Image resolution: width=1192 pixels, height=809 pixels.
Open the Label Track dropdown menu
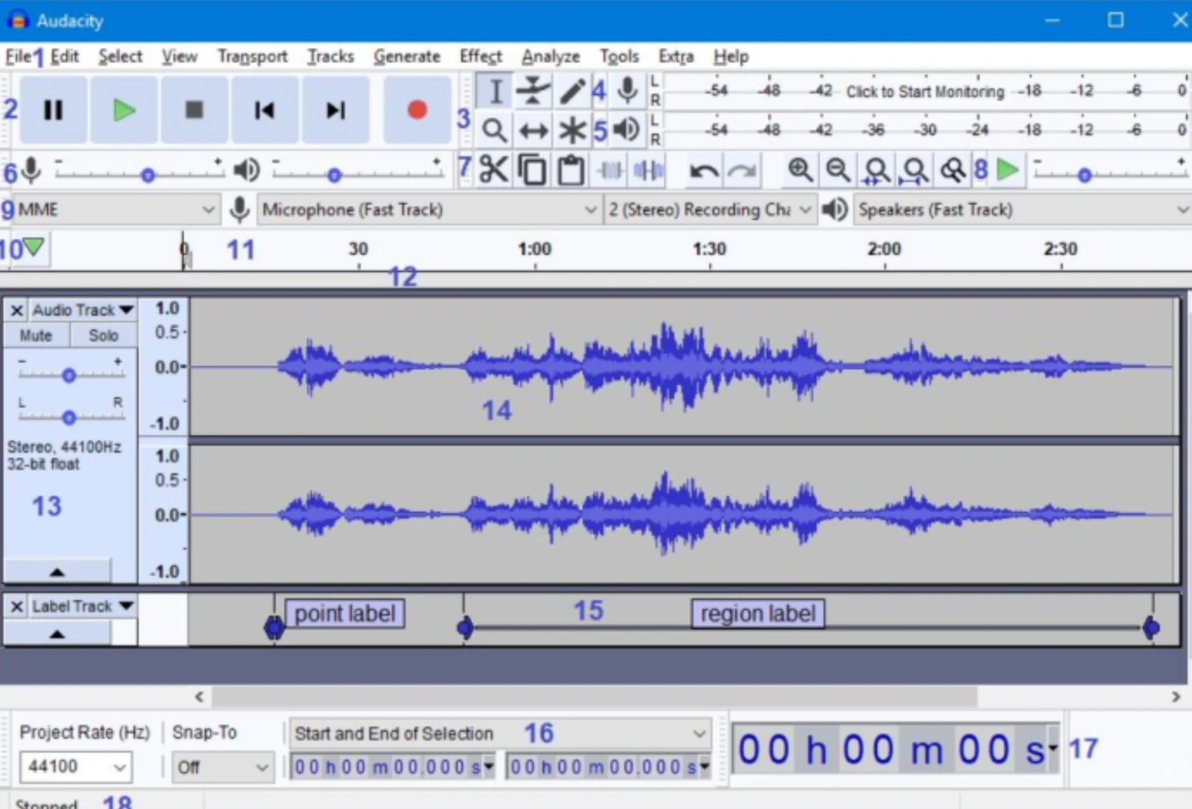click(x=83, y=606)
